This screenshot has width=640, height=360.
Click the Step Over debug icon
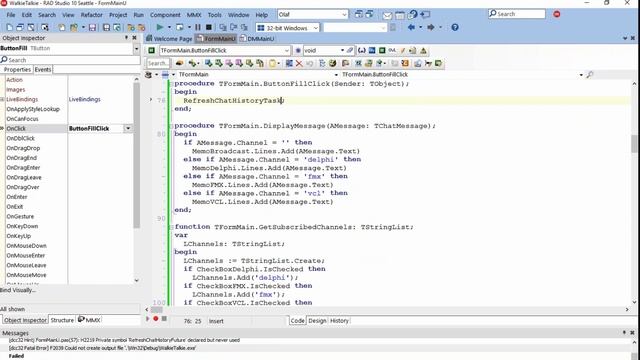tap(233, 27)
